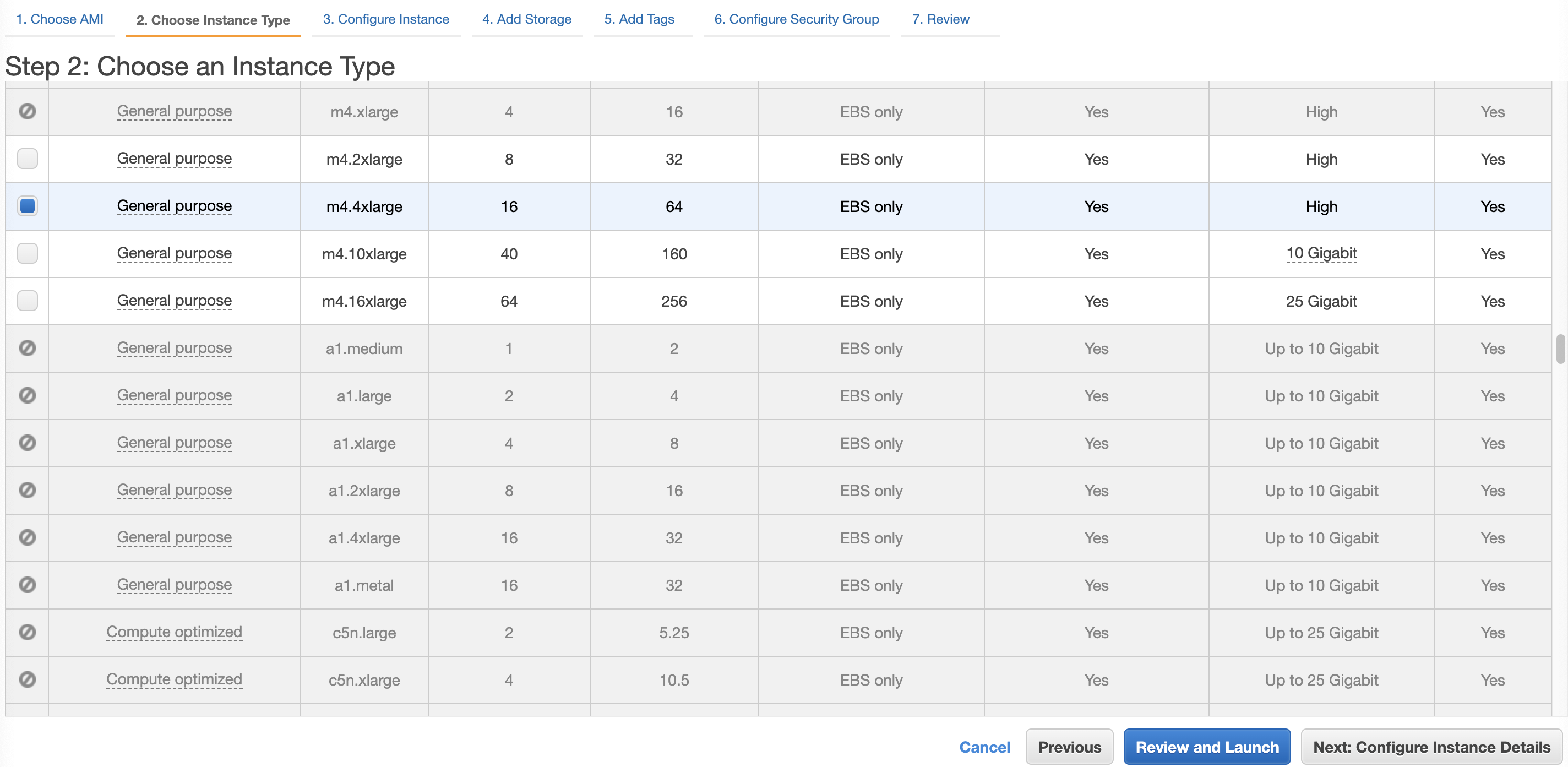Select the m4.2xlarge instance checkbox
This screenshot has height=767, width=1568.
28,159
